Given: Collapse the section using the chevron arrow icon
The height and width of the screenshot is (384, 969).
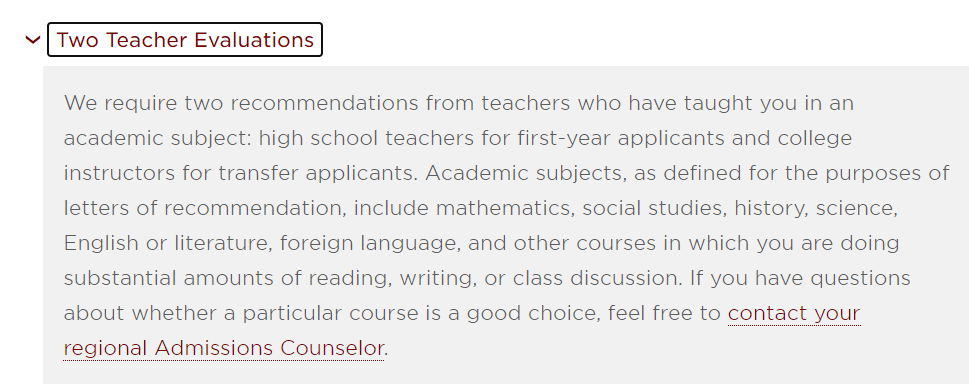Looking at the screenshot, I should tap(32, 40).
